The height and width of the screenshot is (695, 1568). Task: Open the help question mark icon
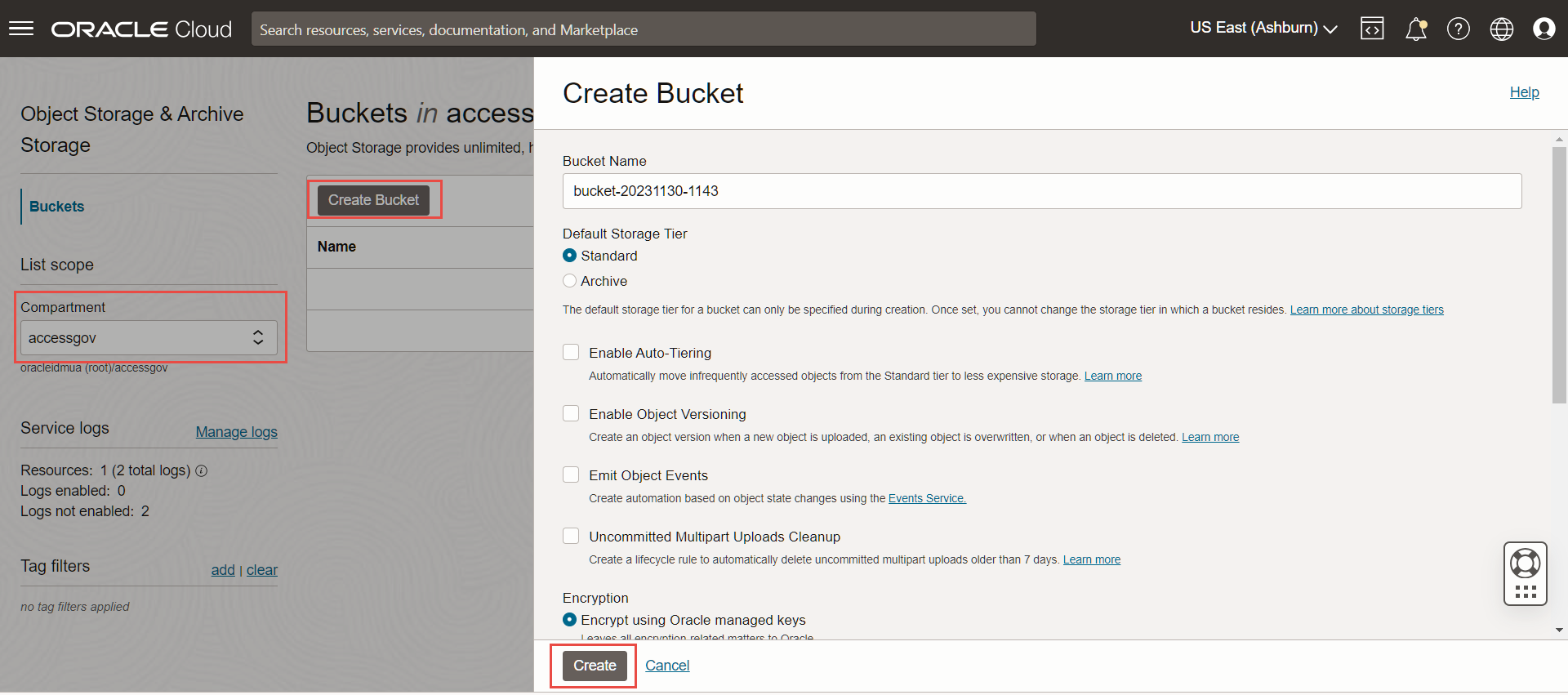tap(1458, 29)
